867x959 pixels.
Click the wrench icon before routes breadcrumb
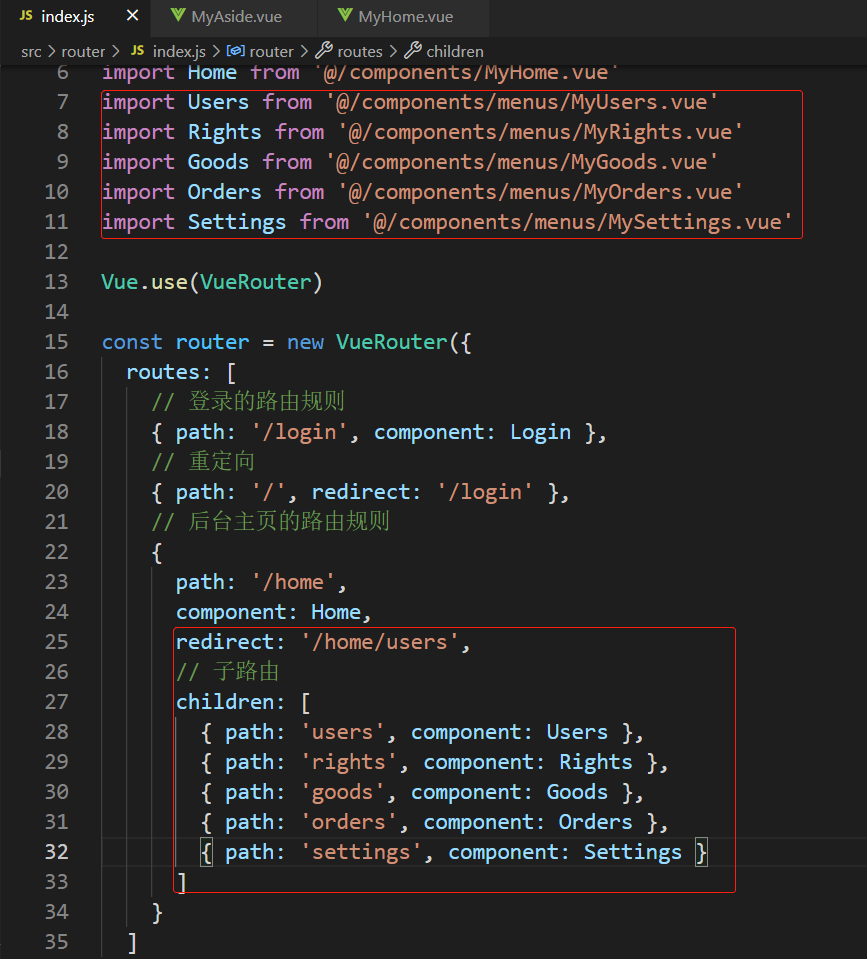tap(324, 50)
